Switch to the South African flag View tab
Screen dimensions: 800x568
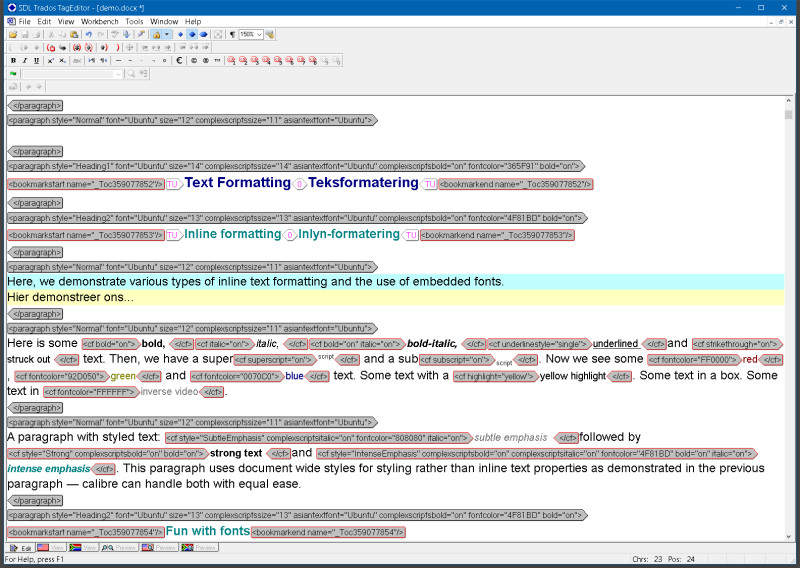83,548
